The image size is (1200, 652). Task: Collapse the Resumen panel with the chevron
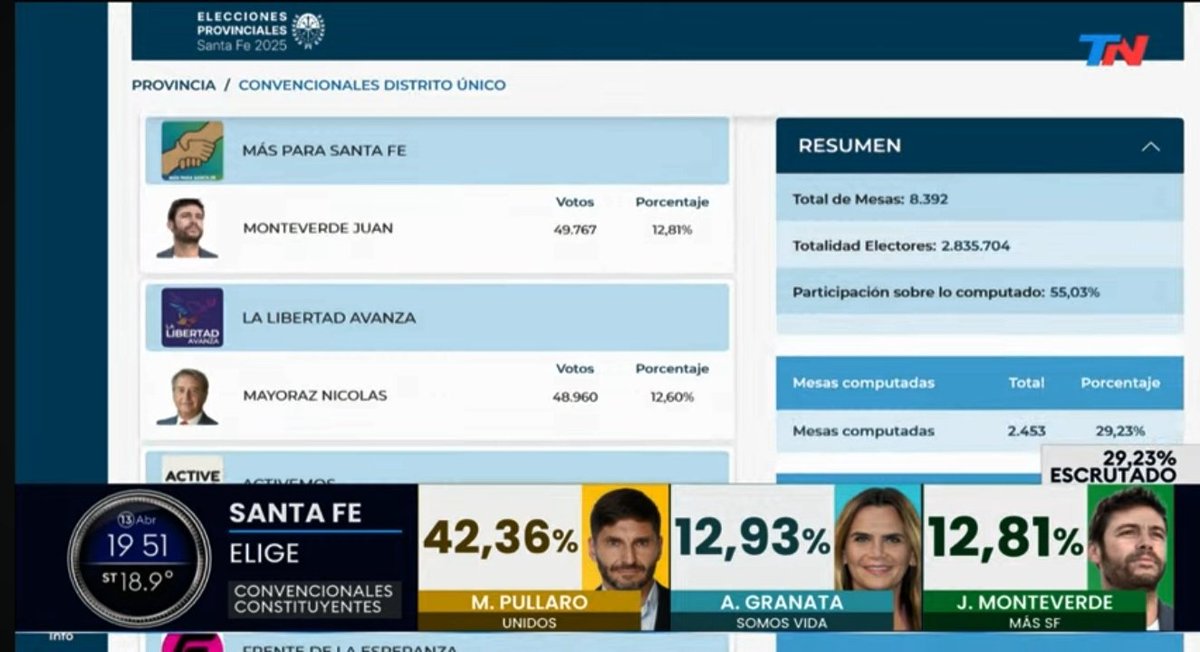pos(1151,146)
